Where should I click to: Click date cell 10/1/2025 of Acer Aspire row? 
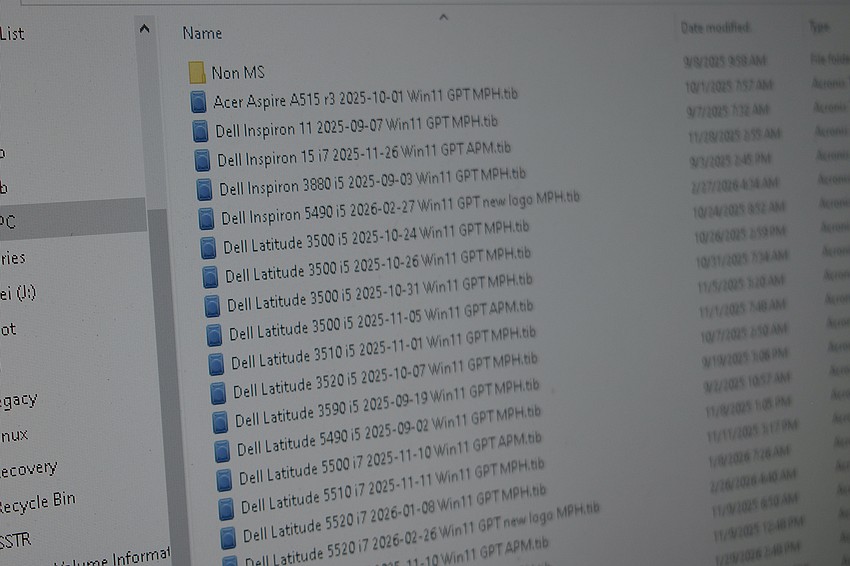729,86
